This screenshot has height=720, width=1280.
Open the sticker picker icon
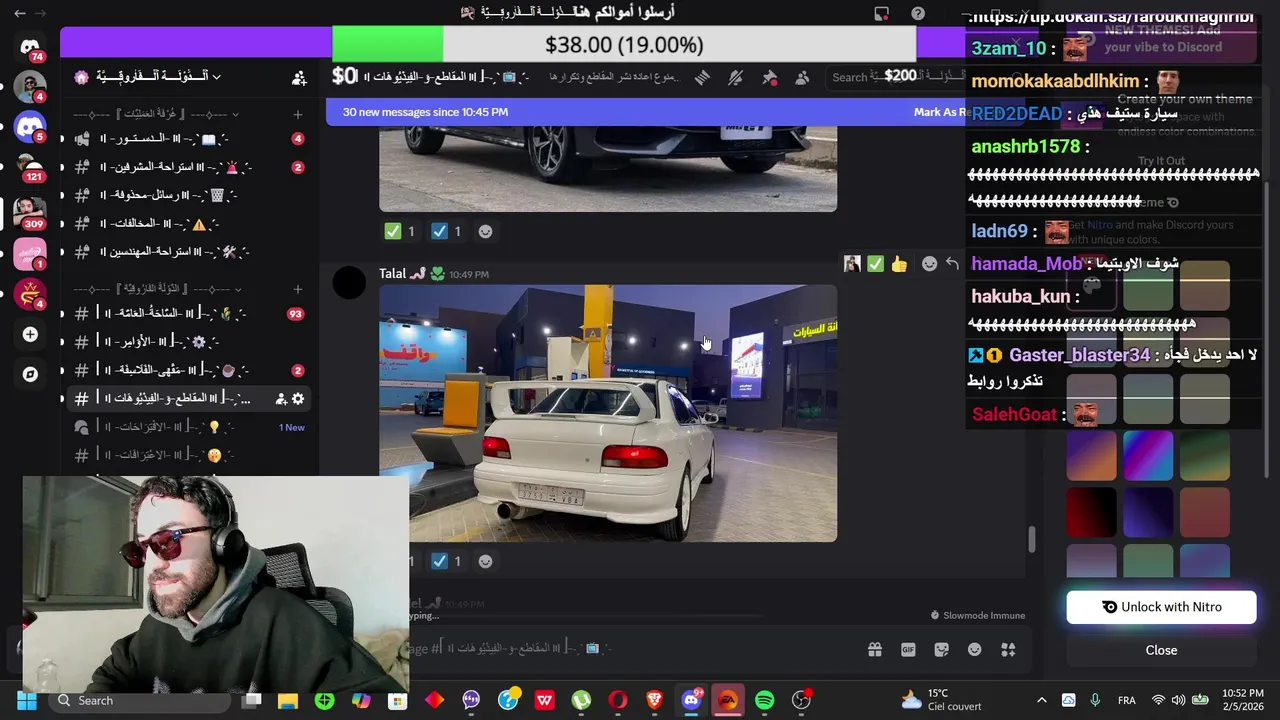941,649
